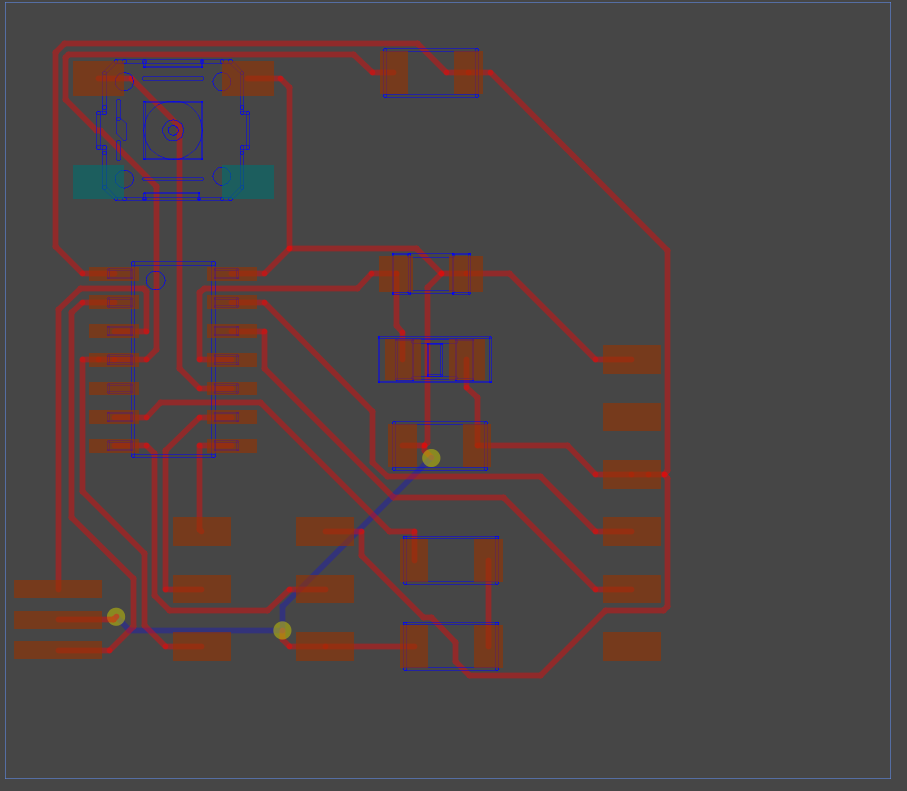Select the middle-left pad of the 2x3 header
This screenshot has width=907, height=791.
[202, 589]
